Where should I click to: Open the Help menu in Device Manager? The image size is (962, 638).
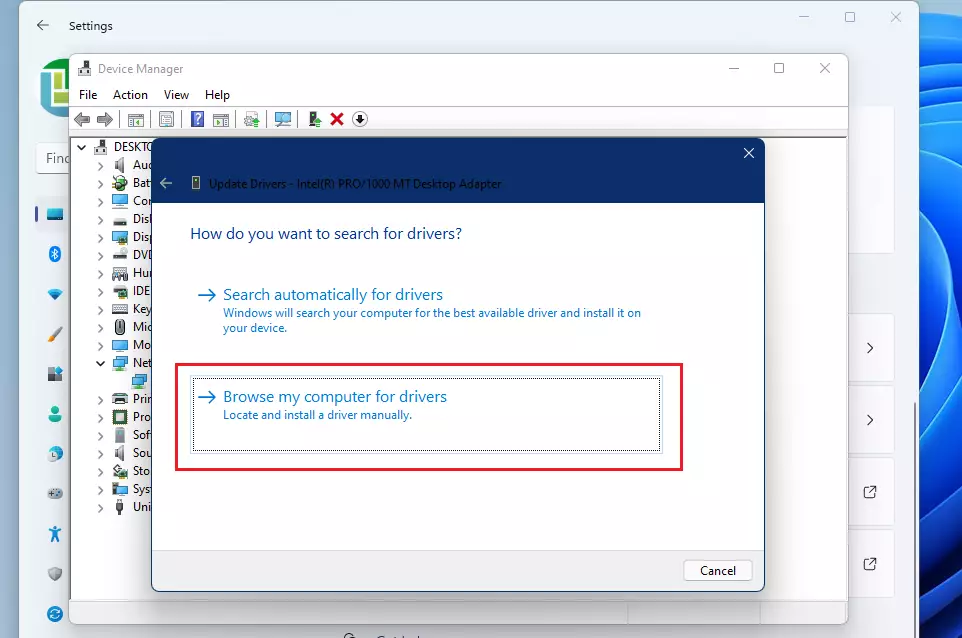[x=217, y=94]
